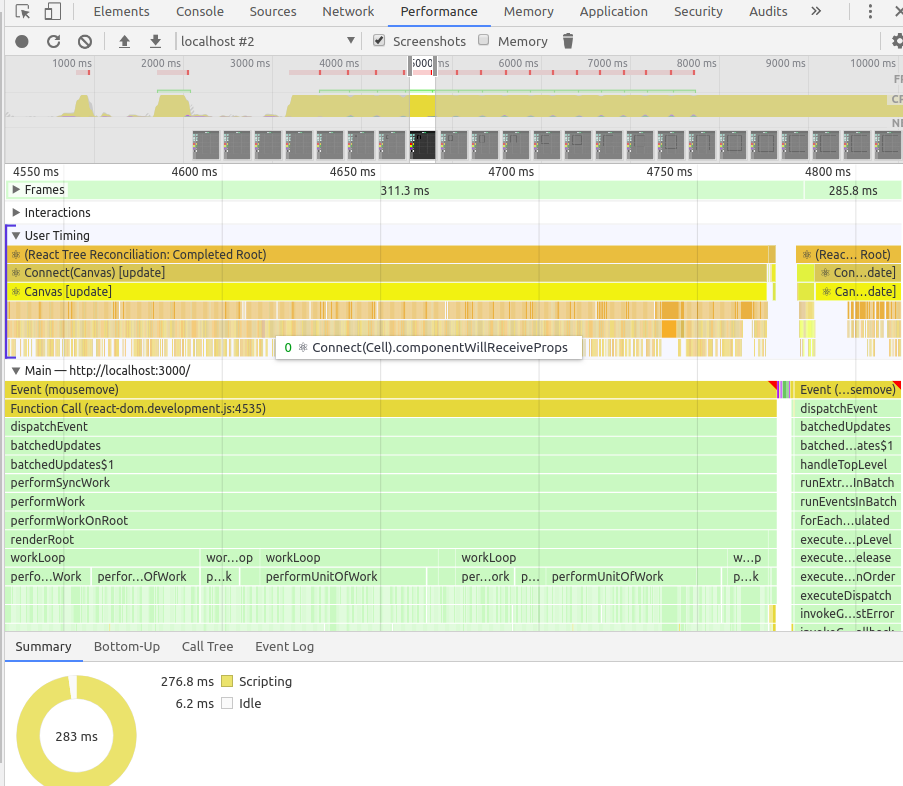Click the inspect element picker icon
The width and height of the screenshot is (903, 786).
coord(22,12)
